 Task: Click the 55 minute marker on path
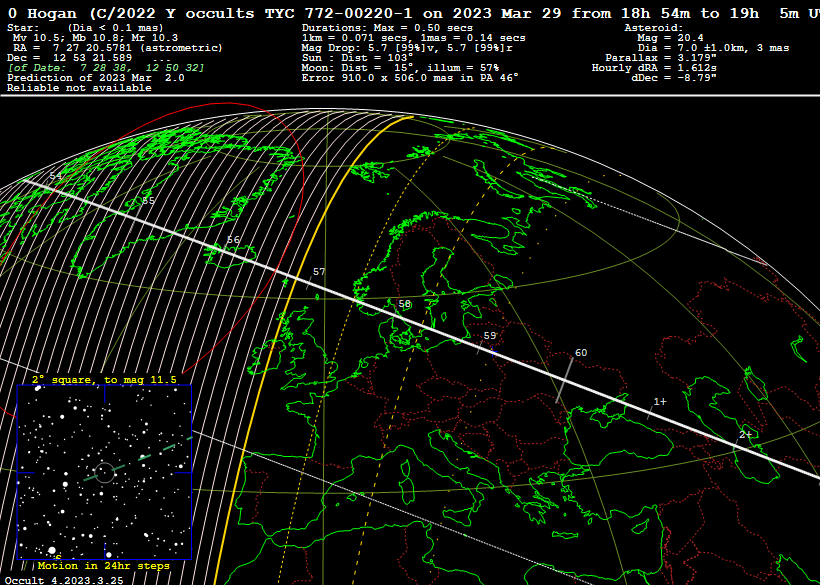[x=149, y=201]
